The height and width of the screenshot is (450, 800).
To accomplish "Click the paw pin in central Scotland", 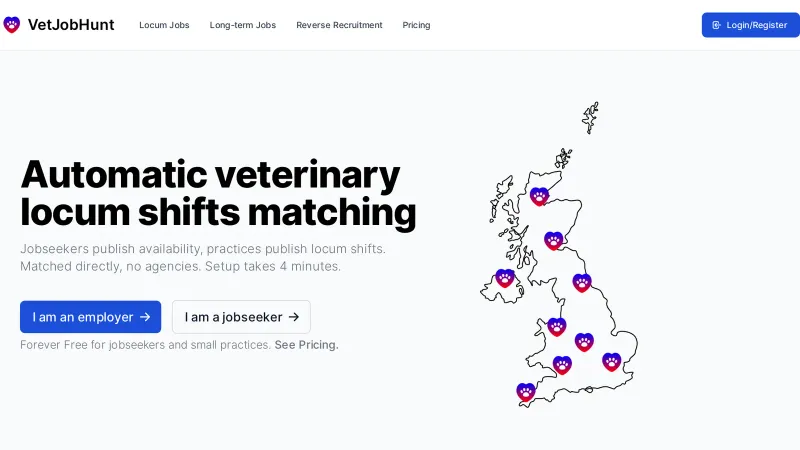I will (554, 240).
